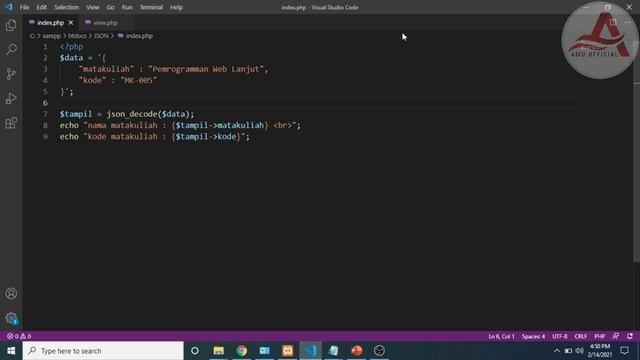The width and height of the screenshot is (640, 360).
Task: Click the battery icon in system tray
Action: (x=568, y=351)
